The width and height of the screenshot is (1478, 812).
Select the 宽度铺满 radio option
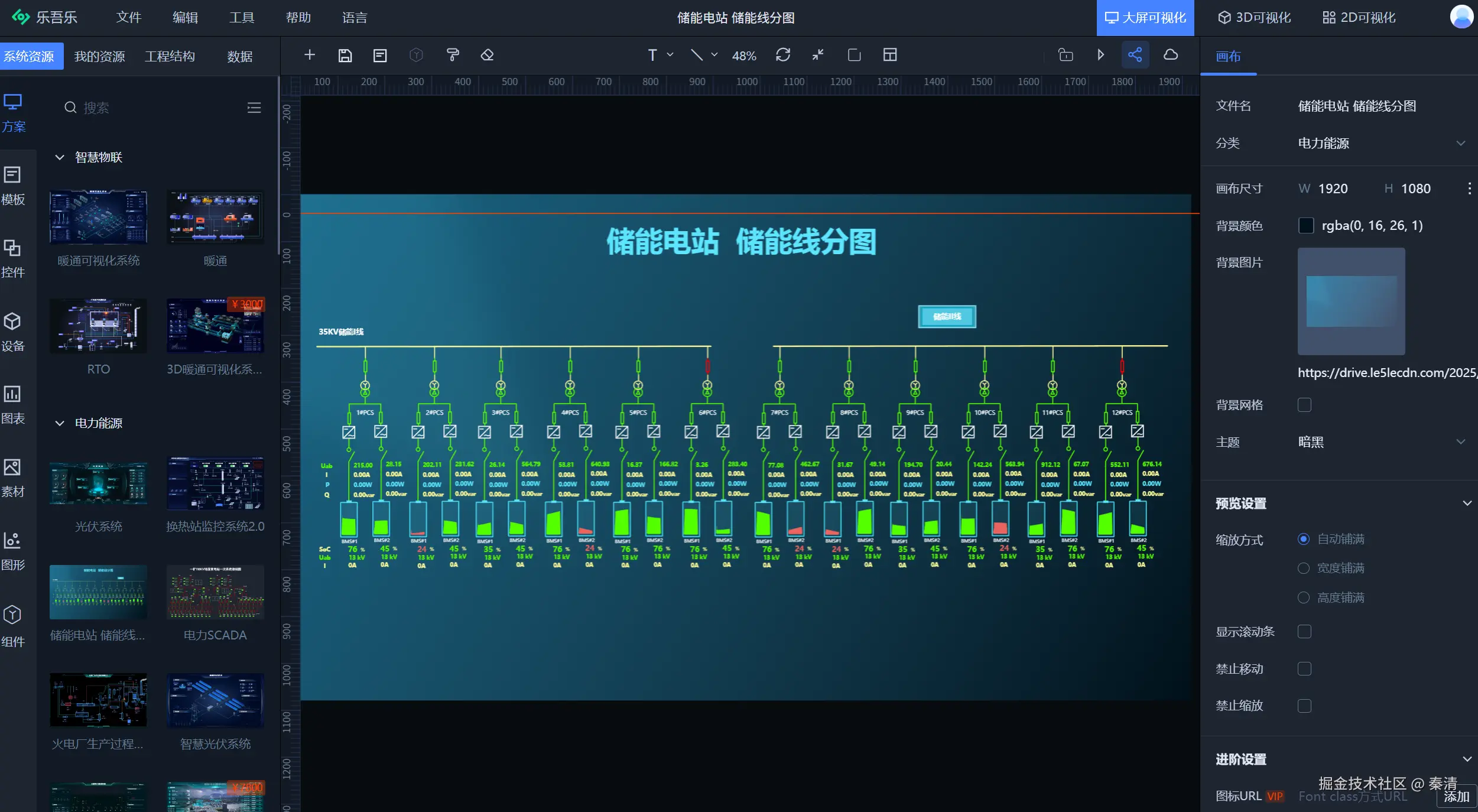coord(1304,569)
